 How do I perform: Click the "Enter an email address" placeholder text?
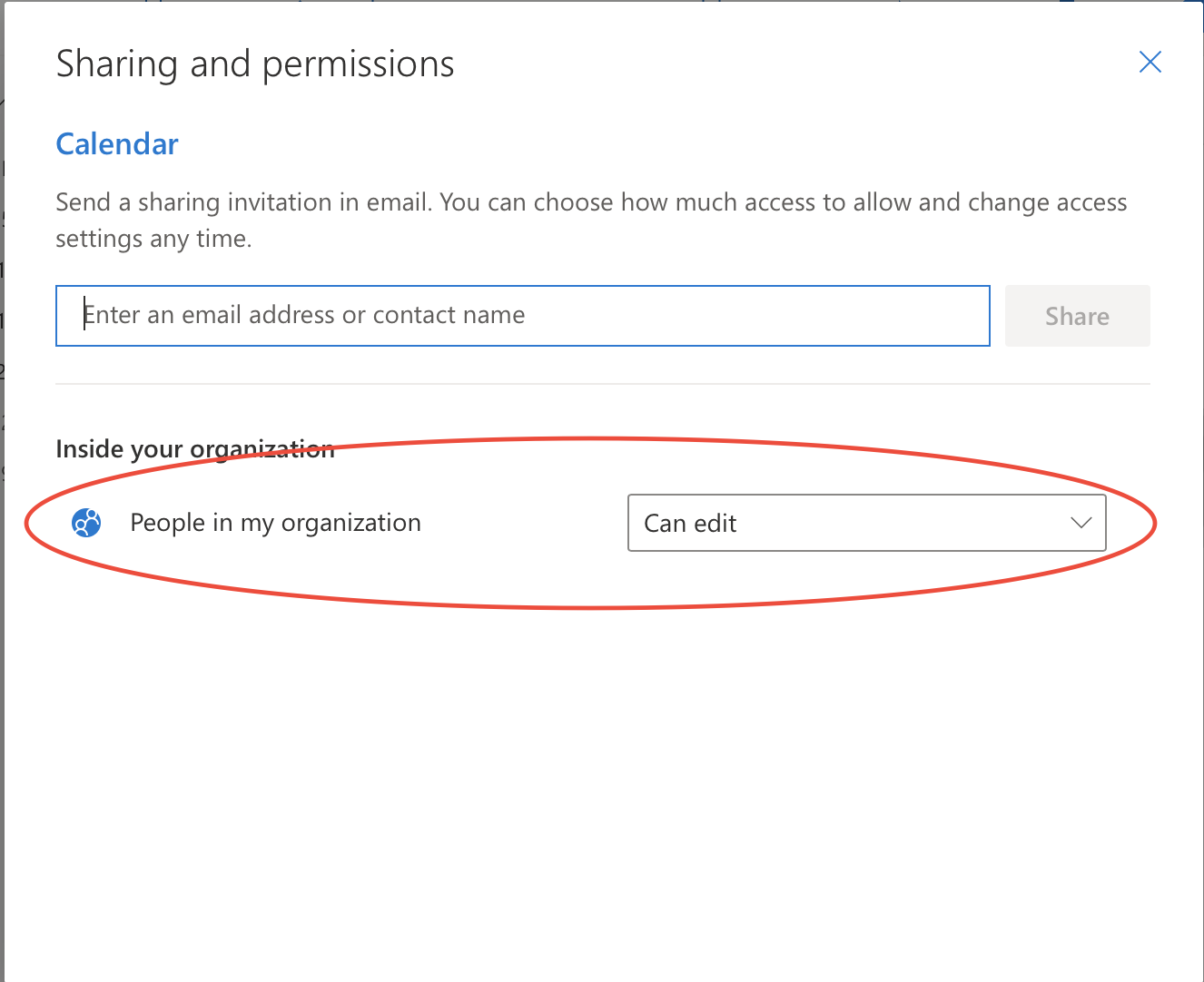click(304, 315)
